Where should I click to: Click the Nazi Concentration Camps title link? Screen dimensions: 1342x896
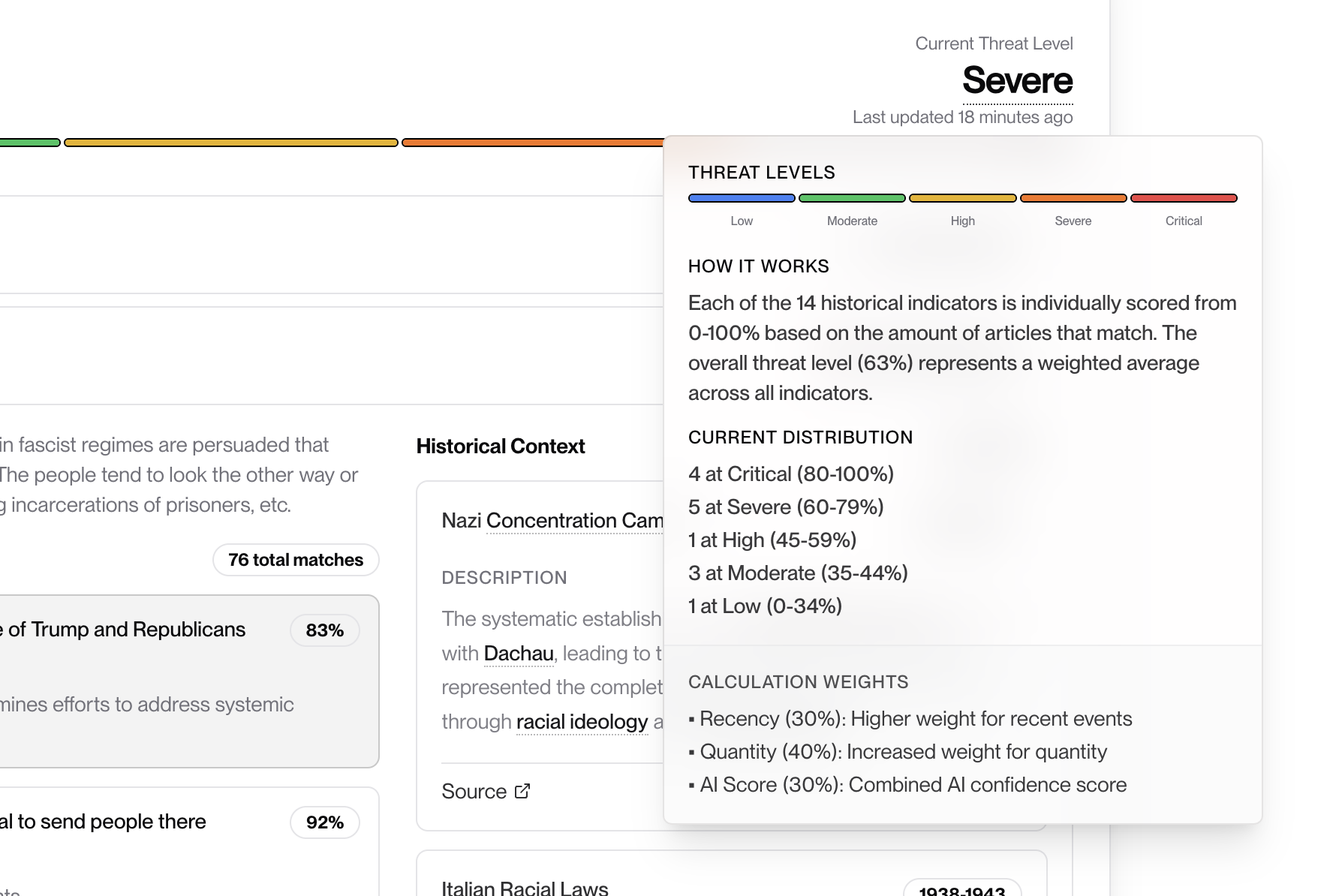(x=573, y=521)
